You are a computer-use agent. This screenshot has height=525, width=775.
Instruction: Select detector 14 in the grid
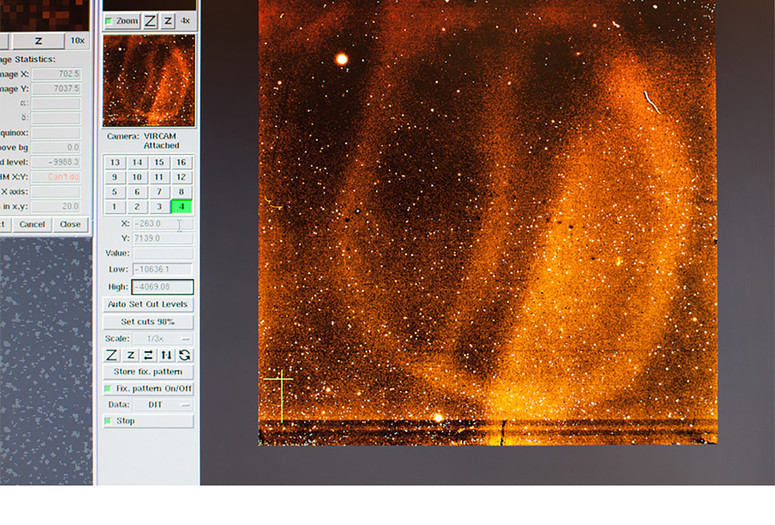(137, 162)
